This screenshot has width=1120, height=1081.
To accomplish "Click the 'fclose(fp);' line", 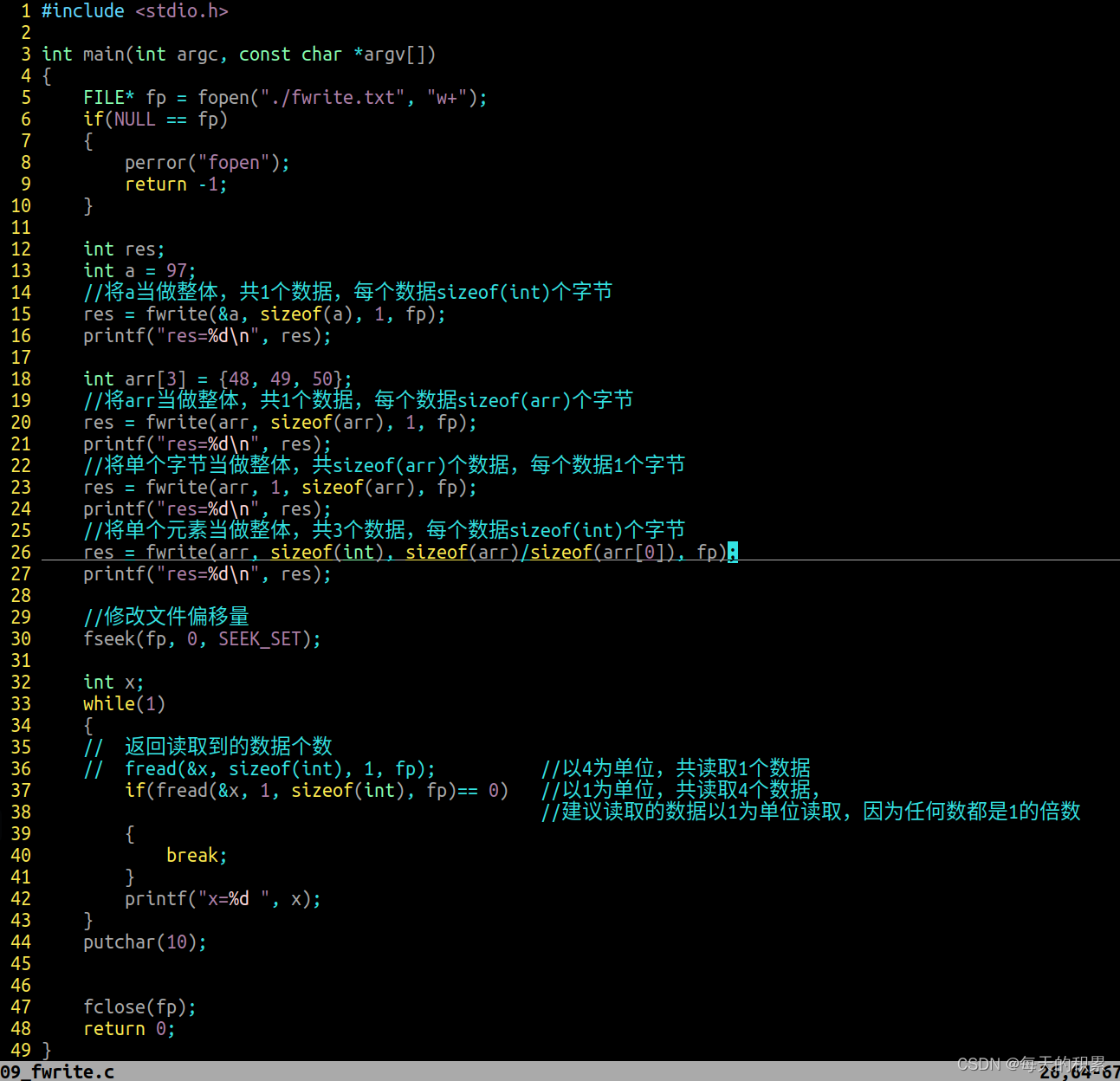I will 139,1007.
